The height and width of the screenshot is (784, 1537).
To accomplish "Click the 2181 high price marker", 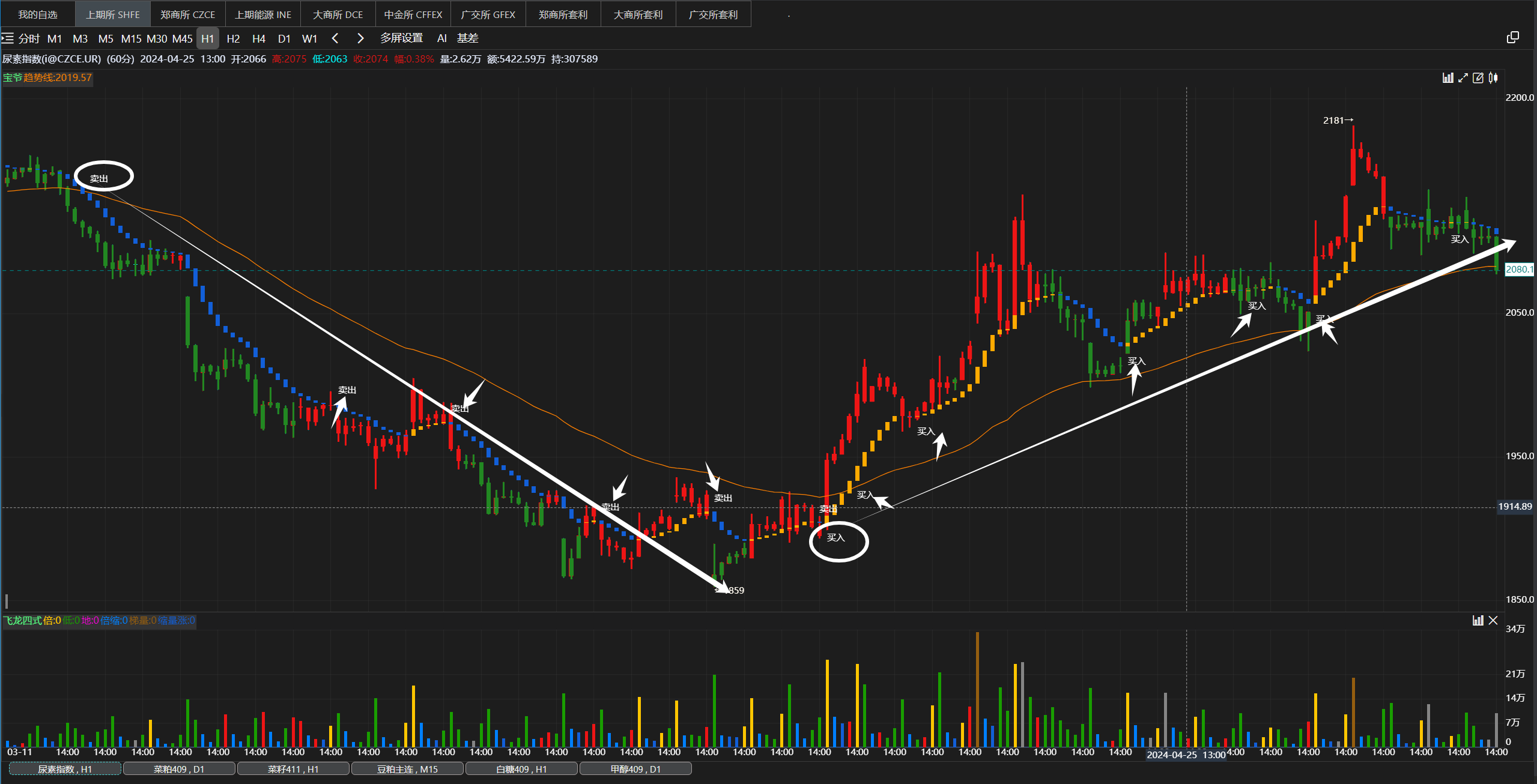I will 1338,120.
